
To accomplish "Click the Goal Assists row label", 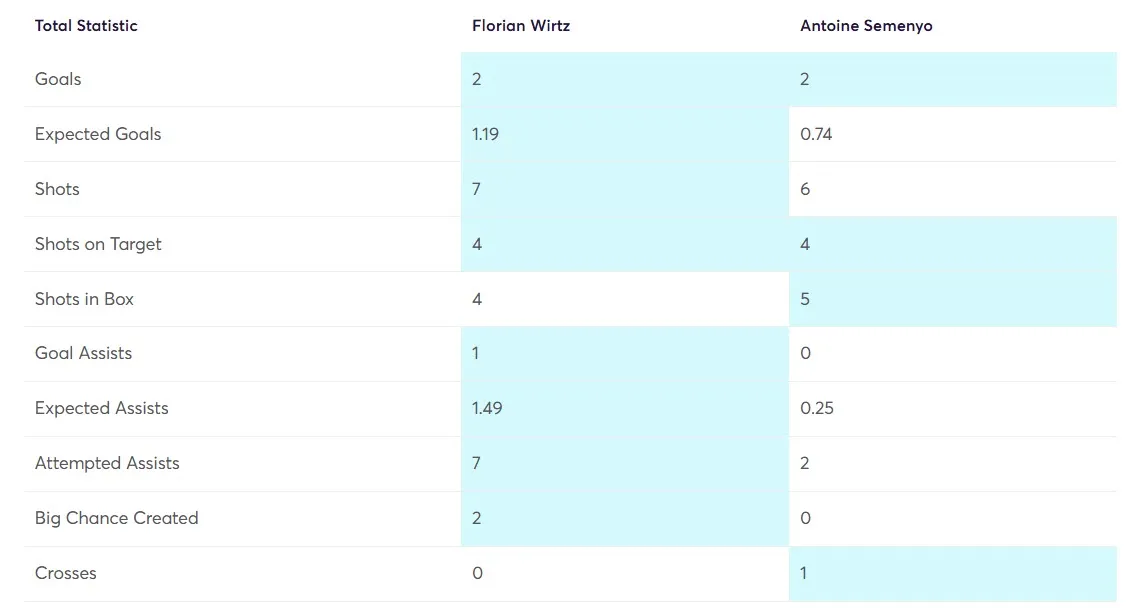I will pos(83,353).
